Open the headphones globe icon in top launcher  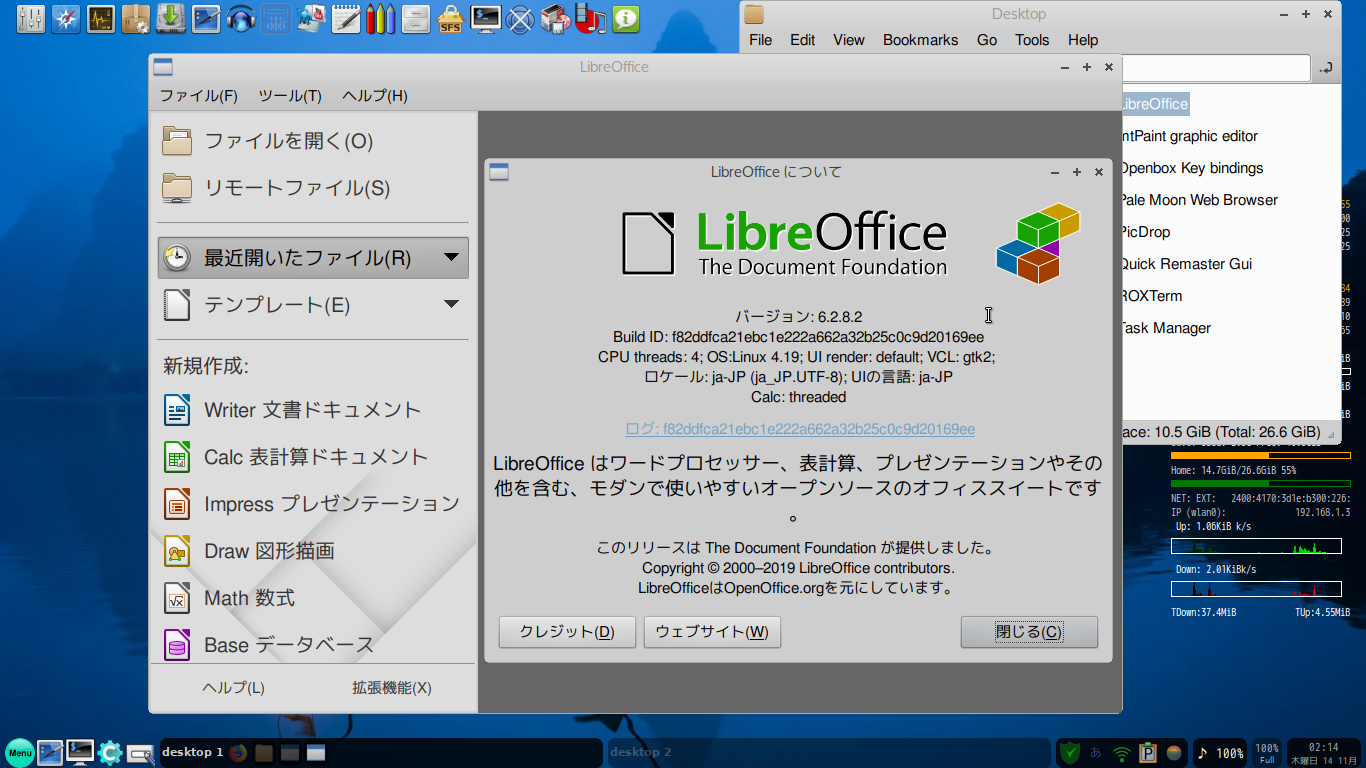(x=240, y=18)
